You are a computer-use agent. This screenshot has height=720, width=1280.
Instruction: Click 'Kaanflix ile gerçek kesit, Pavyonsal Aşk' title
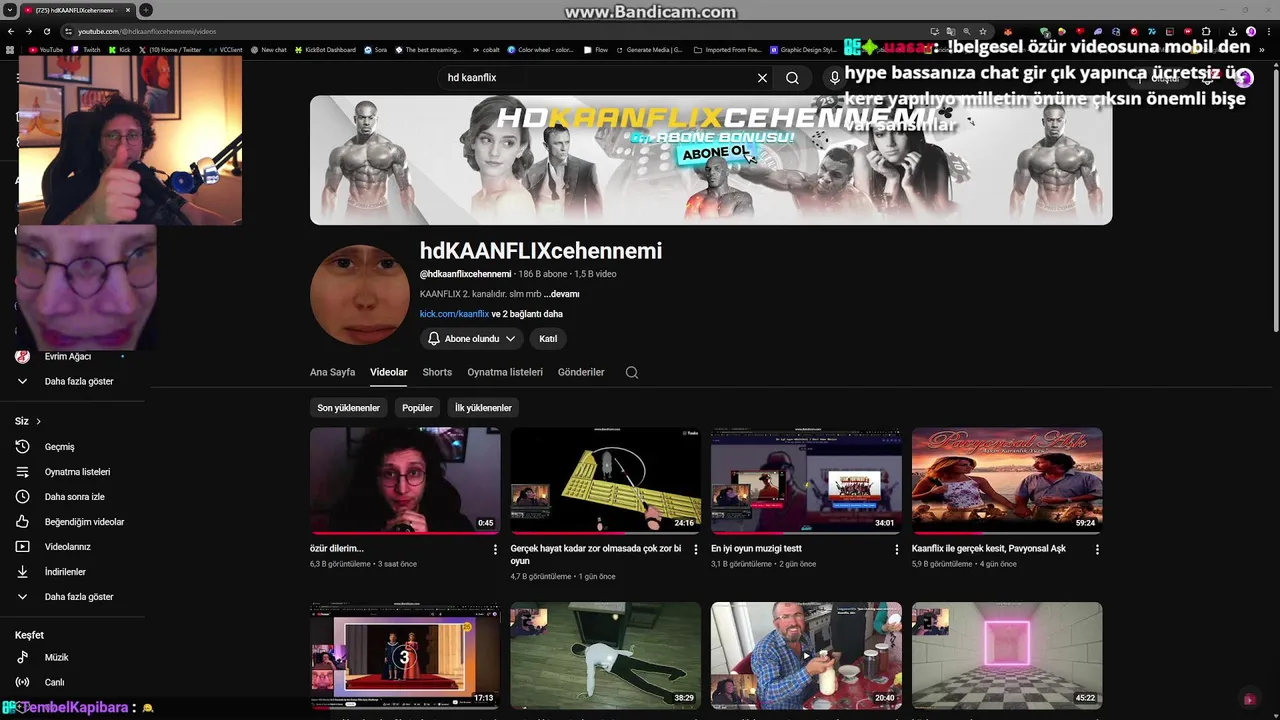[989, 549]
